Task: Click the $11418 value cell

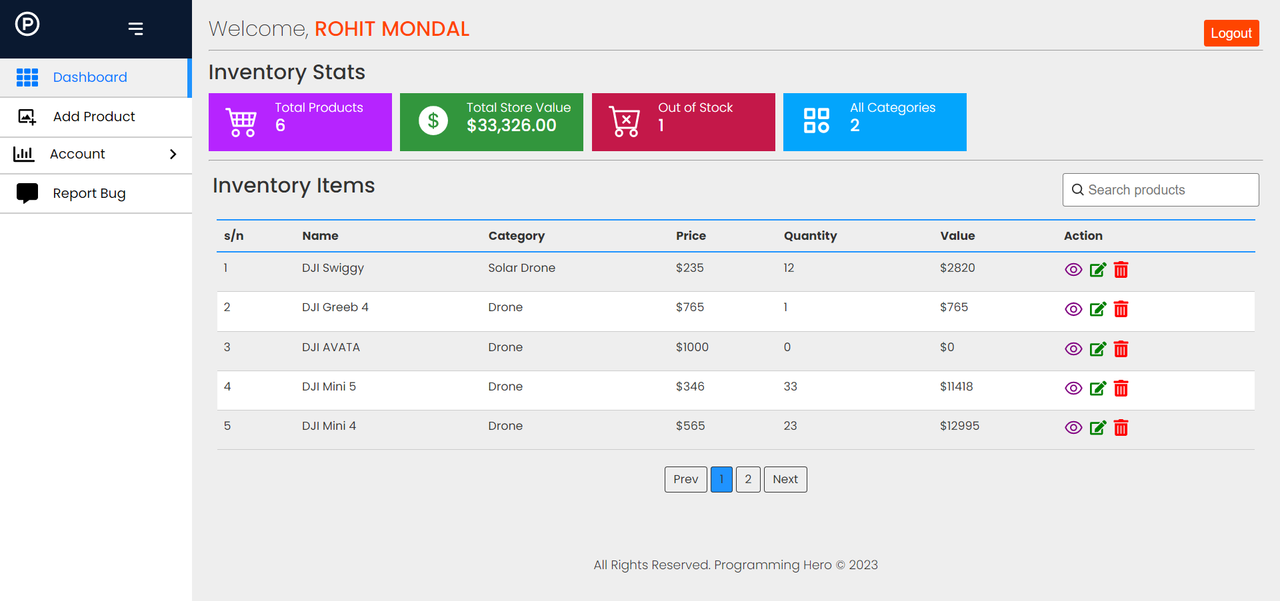Action: (x=956, y=386)
